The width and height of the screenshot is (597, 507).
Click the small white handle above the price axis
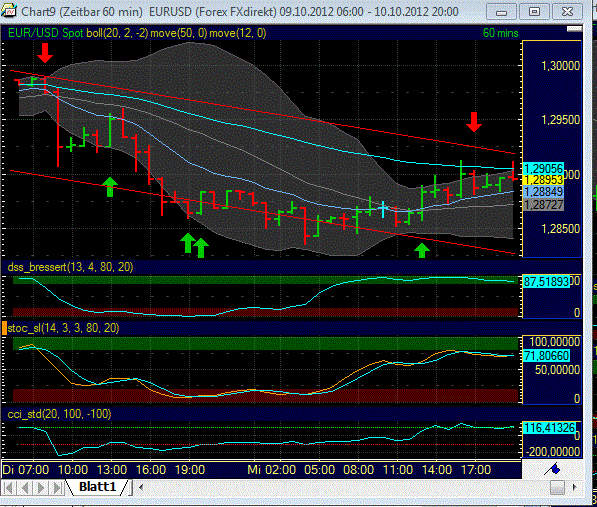point(574,29)
